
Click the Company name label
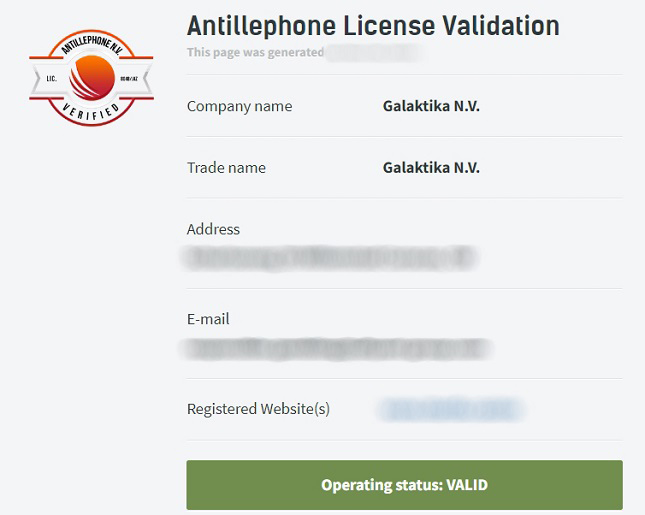click(x=239, y=106)
